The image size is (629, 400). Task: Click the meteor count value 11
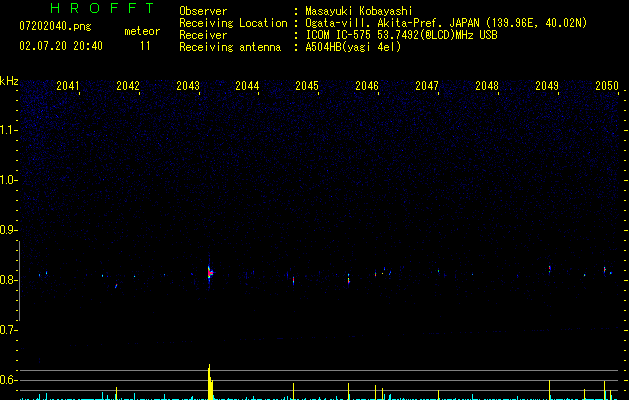click(x=145, y=46)
